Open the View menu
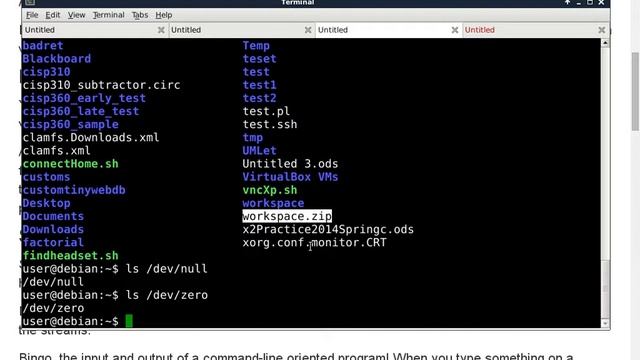 76,15
